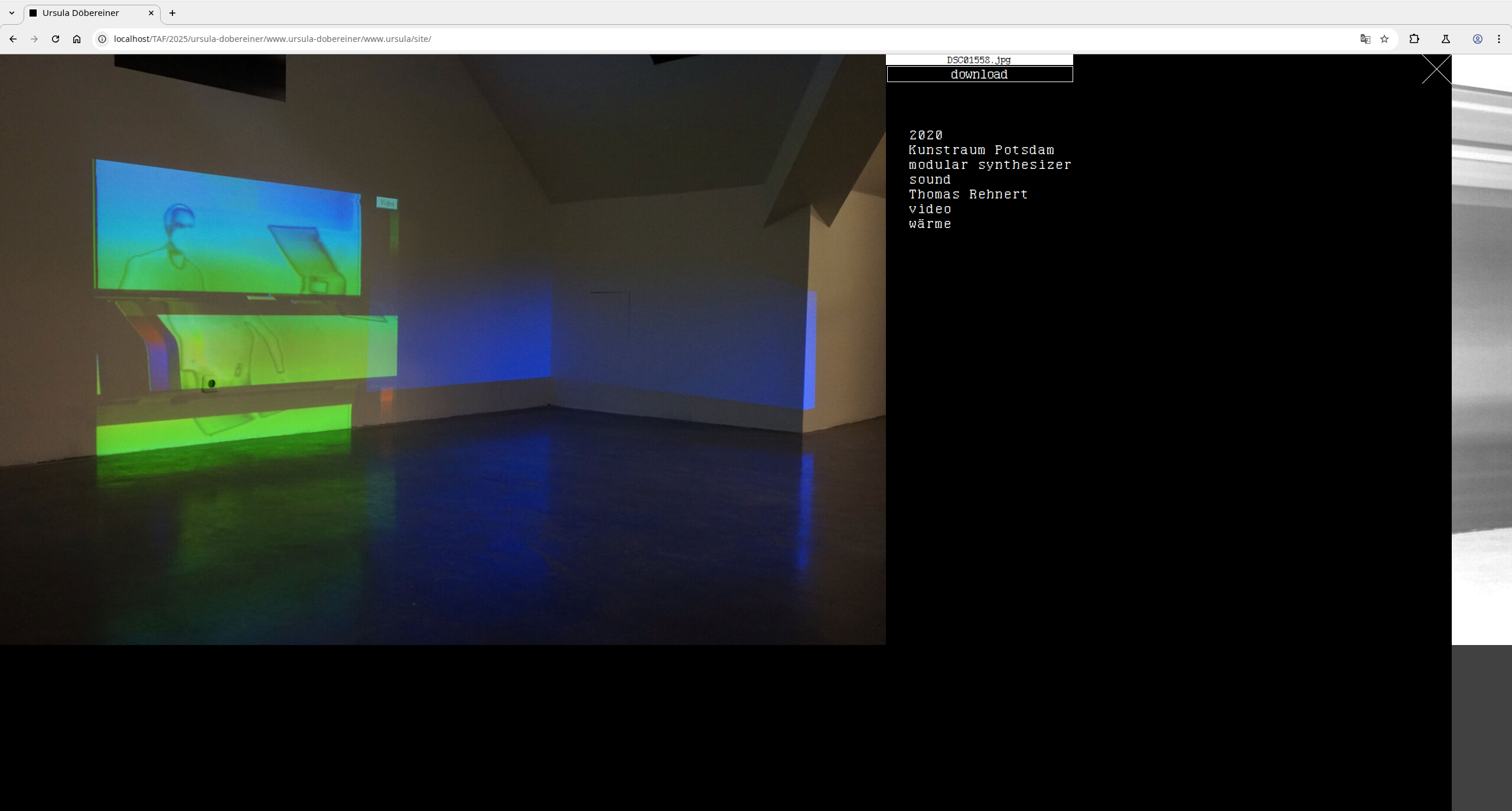
Task: Click the download button
Action: coord(979,74)
